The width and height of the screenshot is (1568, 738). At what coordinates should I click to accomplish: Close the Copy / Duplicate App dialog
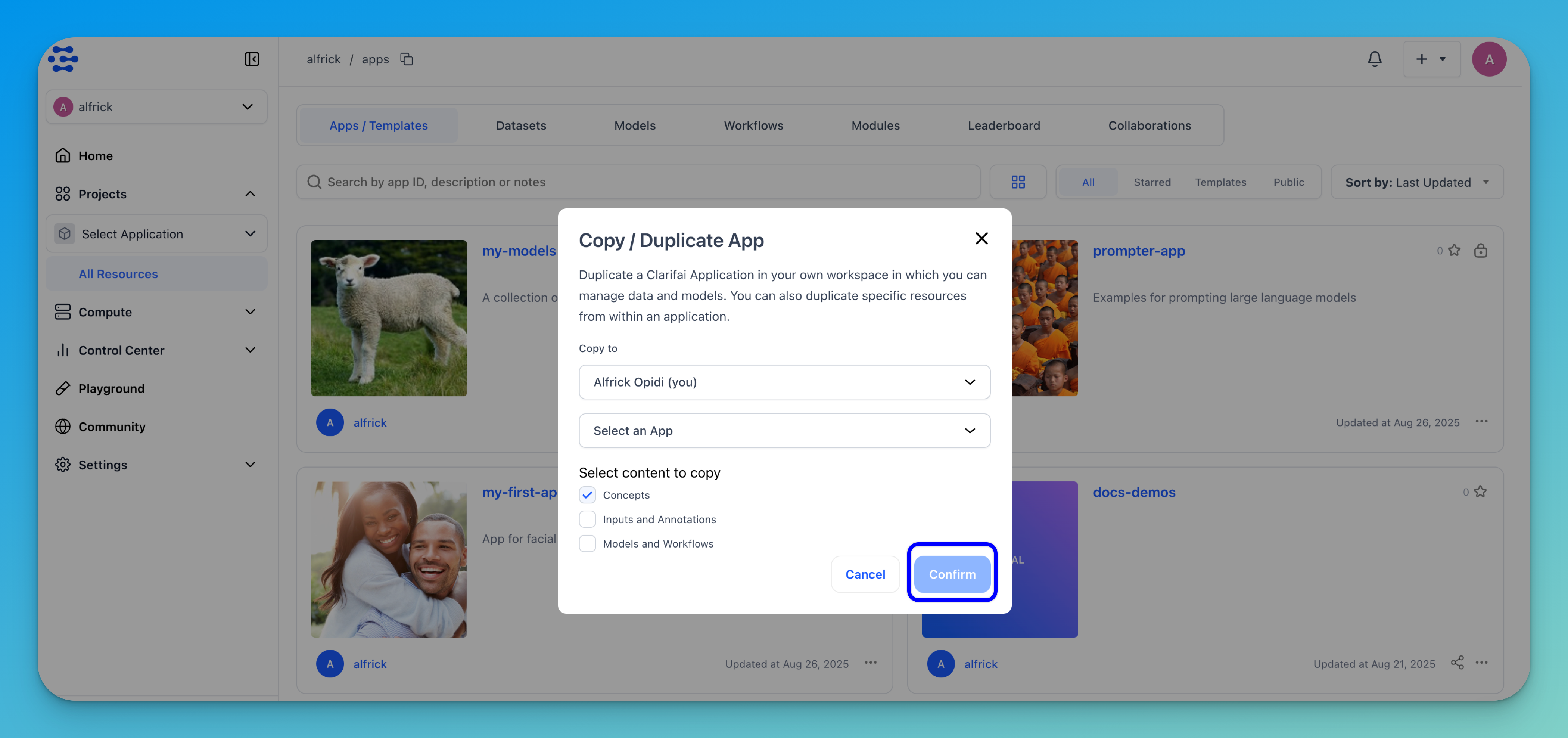click(981, 239)
